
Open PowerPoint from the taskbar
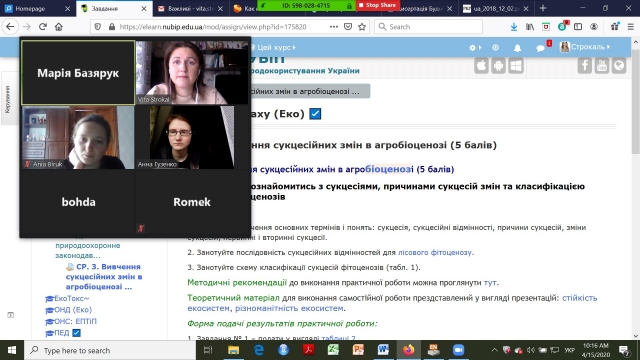tap(358, 350)
